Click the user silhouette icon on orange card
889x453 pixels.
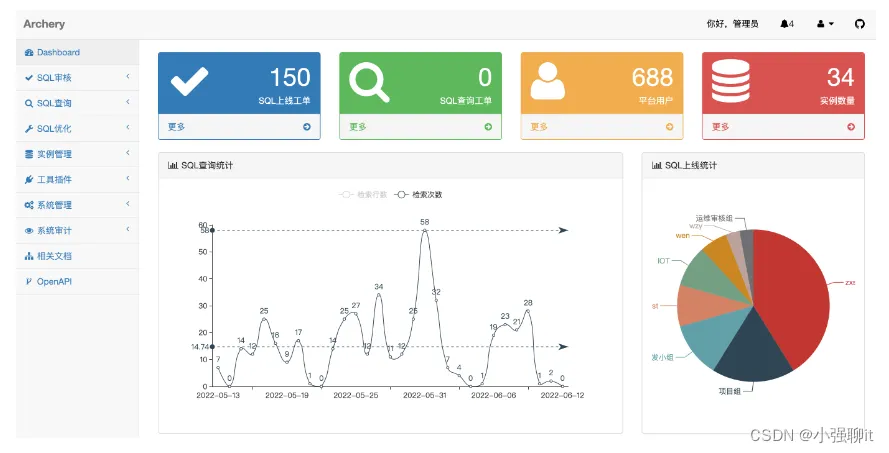pos(548,81)
